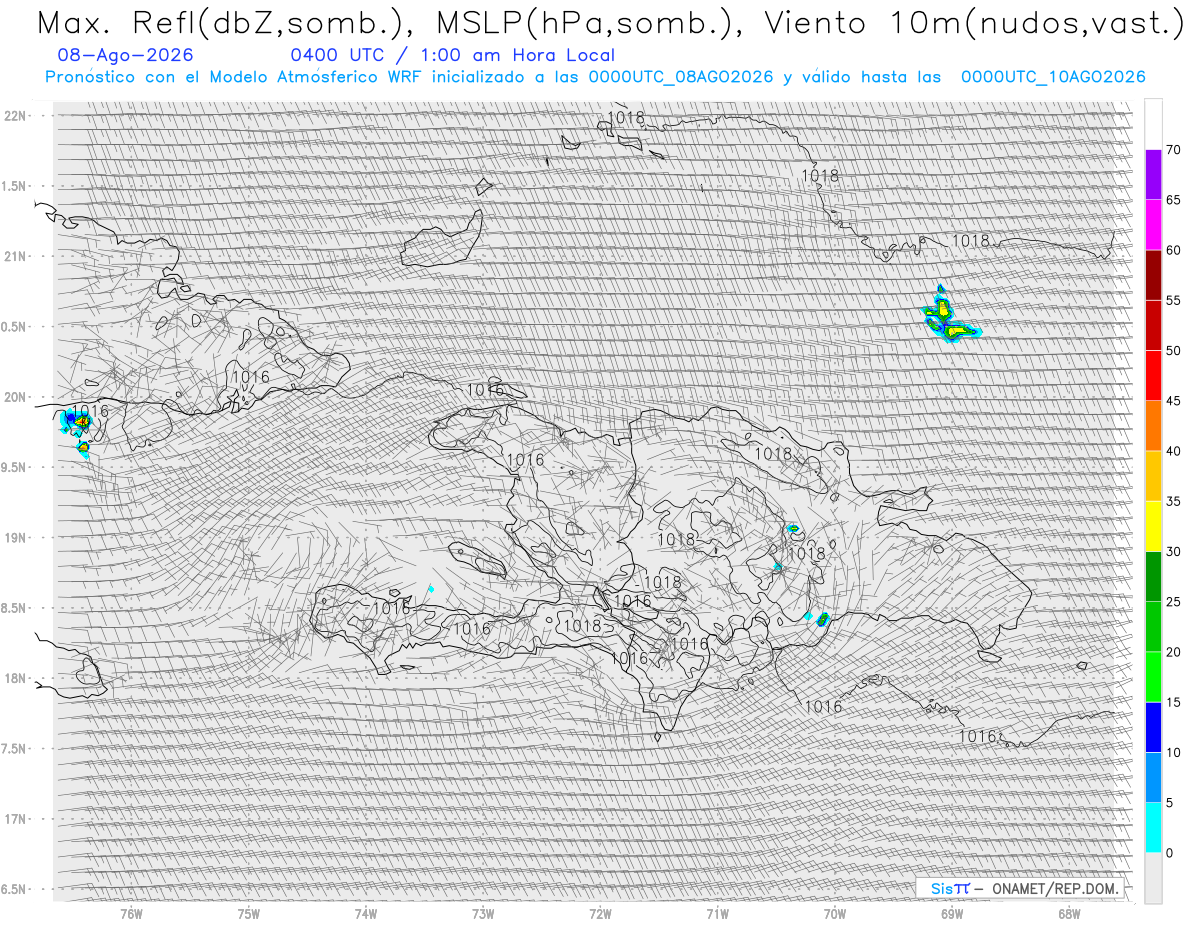1200x927 pixels.
Task: Click the magenta 60–65 dBZ colorbar segment
Action: (1153, 225)
